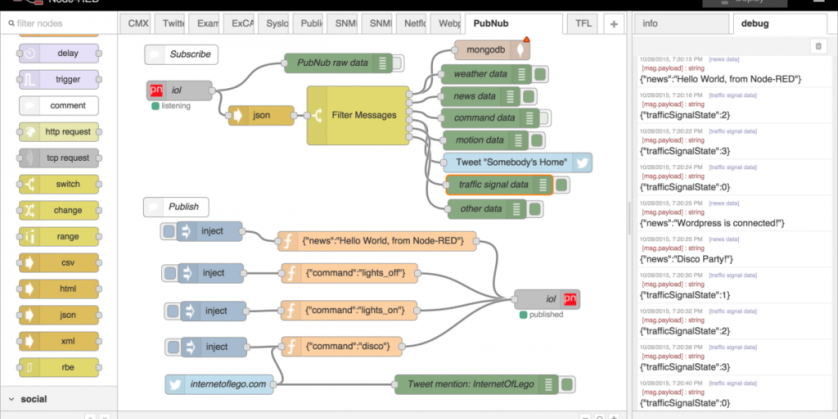Trigger the inject button for lights_on
This screenshot has width=838, height=419.
click(173, 311)
